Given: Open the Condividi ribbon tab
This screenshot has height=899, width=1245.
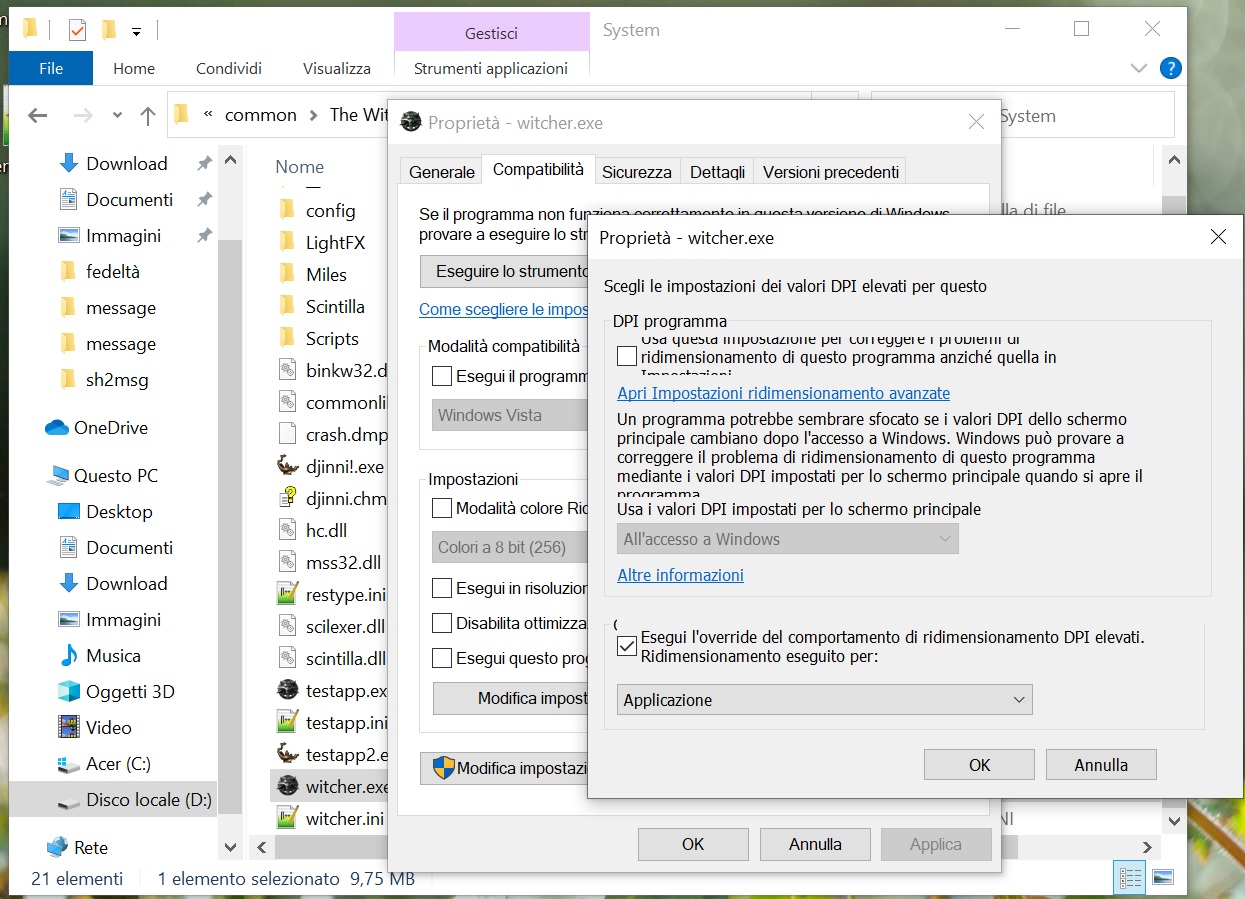Looking at the screenshot, I should pyautogui.click(x=229, y=68).
